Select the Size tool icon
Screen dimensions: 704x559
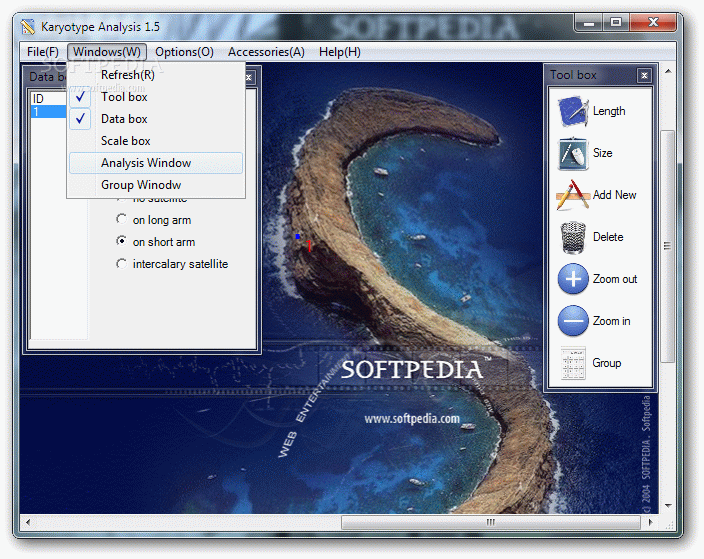573,154
